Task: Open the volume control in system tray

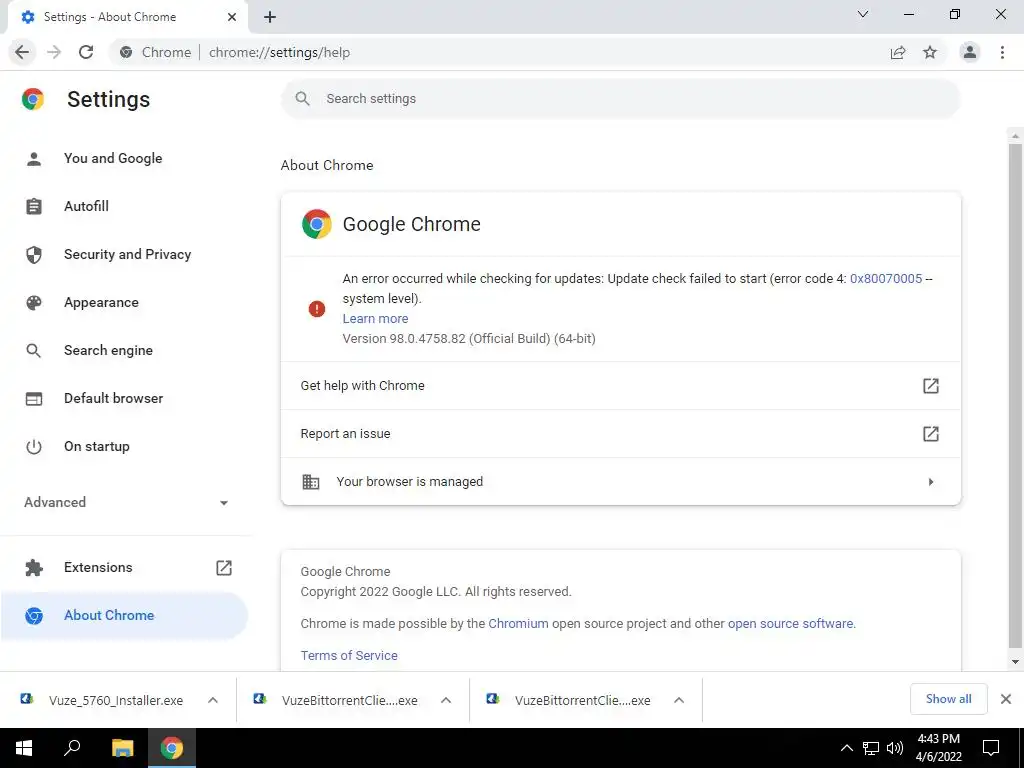Action: coord(894,748)
